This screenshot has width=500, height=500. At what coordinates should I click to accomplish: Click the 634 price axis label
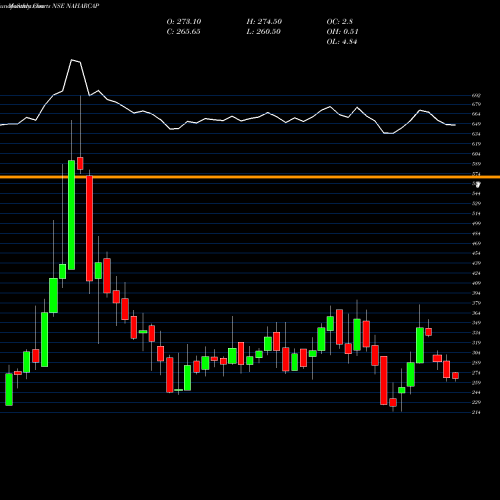[x=476, y=134]
